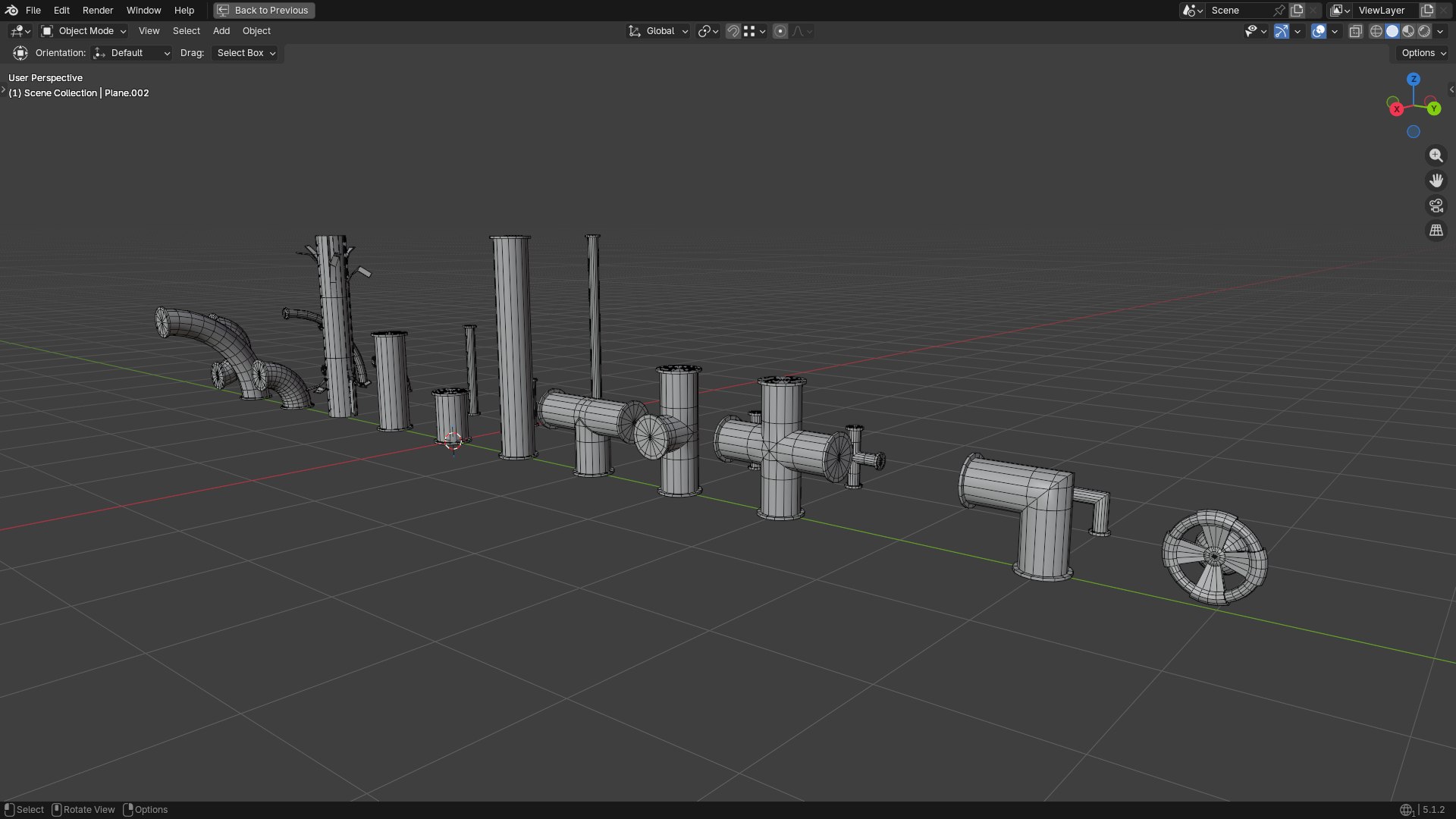Open the gizmos options arrow

(1298, 31)
